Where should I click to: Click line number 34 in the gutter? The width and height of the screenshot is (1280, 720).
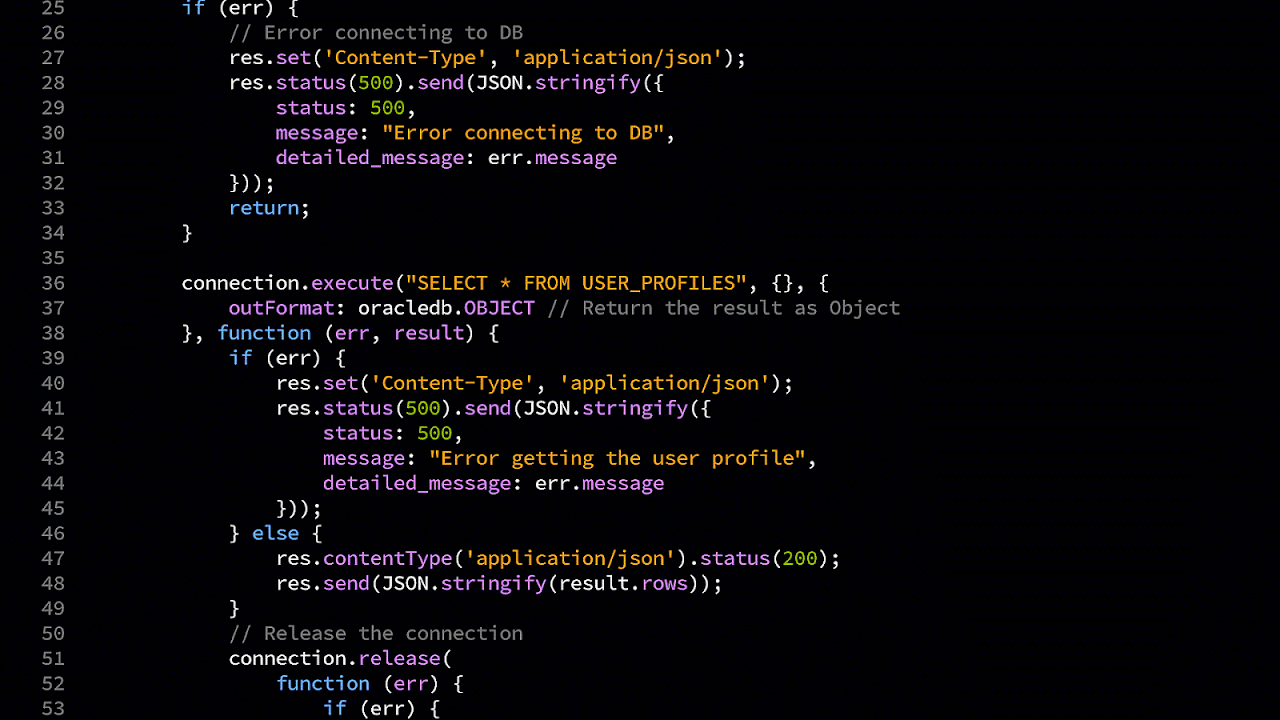[53, 233]
